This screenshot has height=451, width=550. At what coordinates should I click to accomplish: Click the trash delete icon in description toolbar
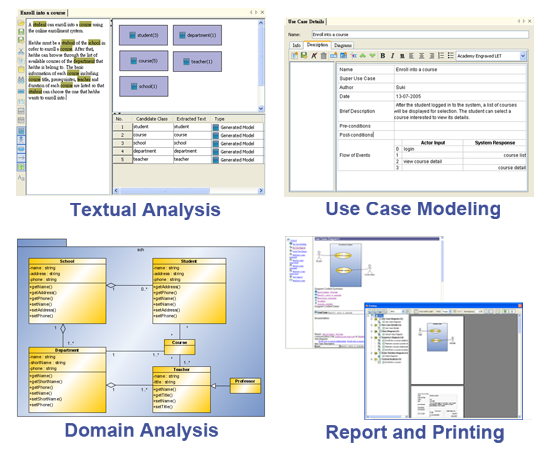point(323,55)
